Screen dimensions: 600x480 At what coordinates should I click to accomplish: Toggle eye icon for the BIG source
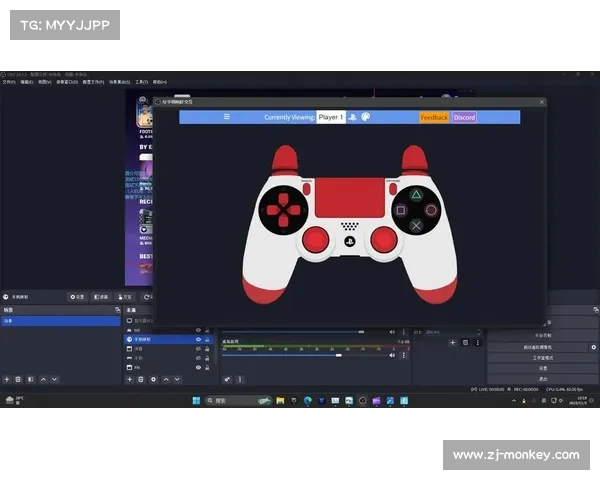point(198,330)
